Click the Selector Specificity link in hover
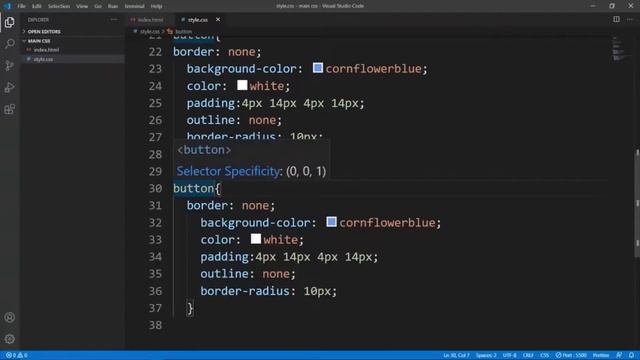640x360 pixels. 228,171
